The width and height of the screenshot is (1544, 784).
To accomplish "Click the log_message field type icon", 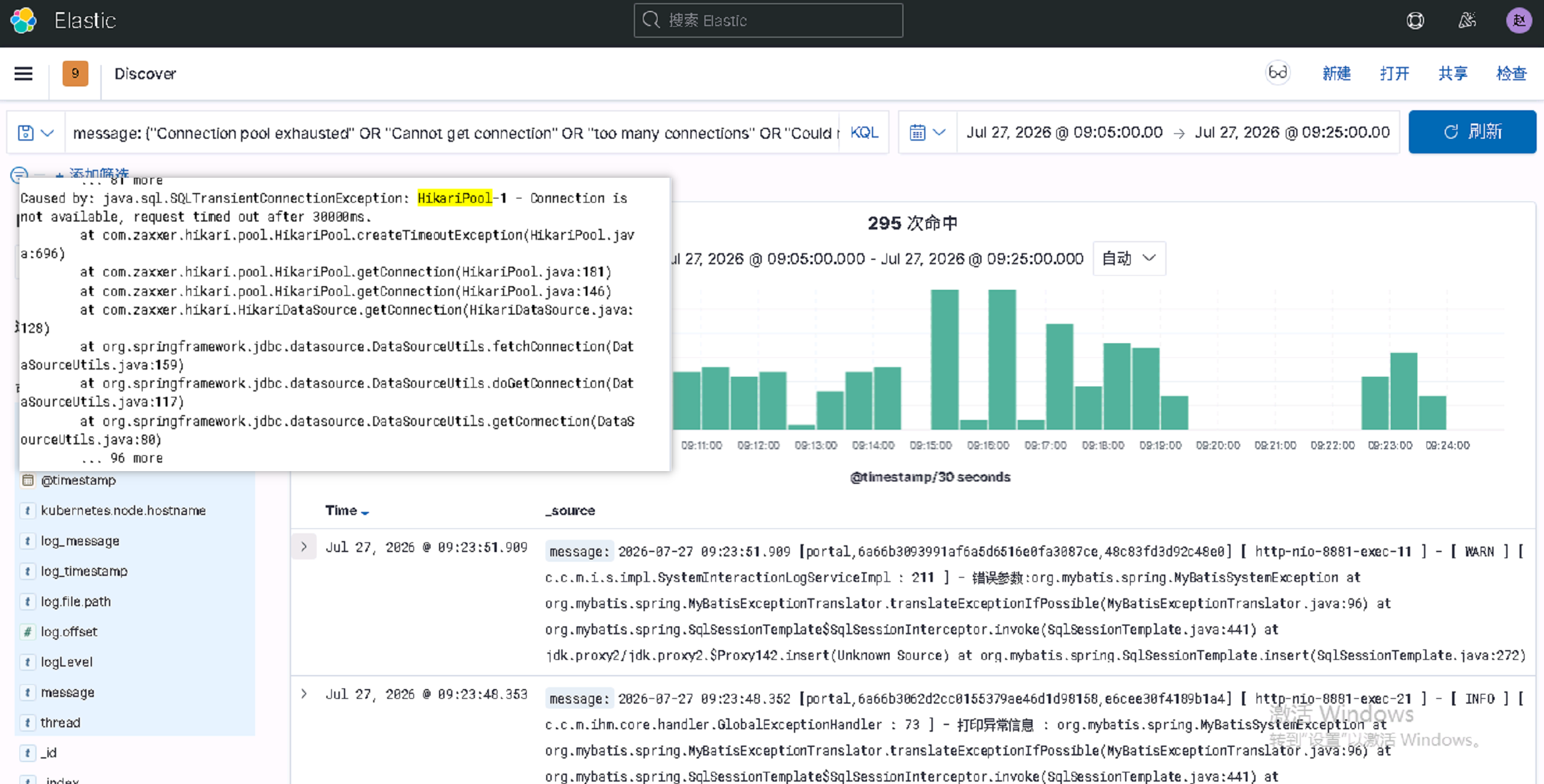I will click(27, 541).
